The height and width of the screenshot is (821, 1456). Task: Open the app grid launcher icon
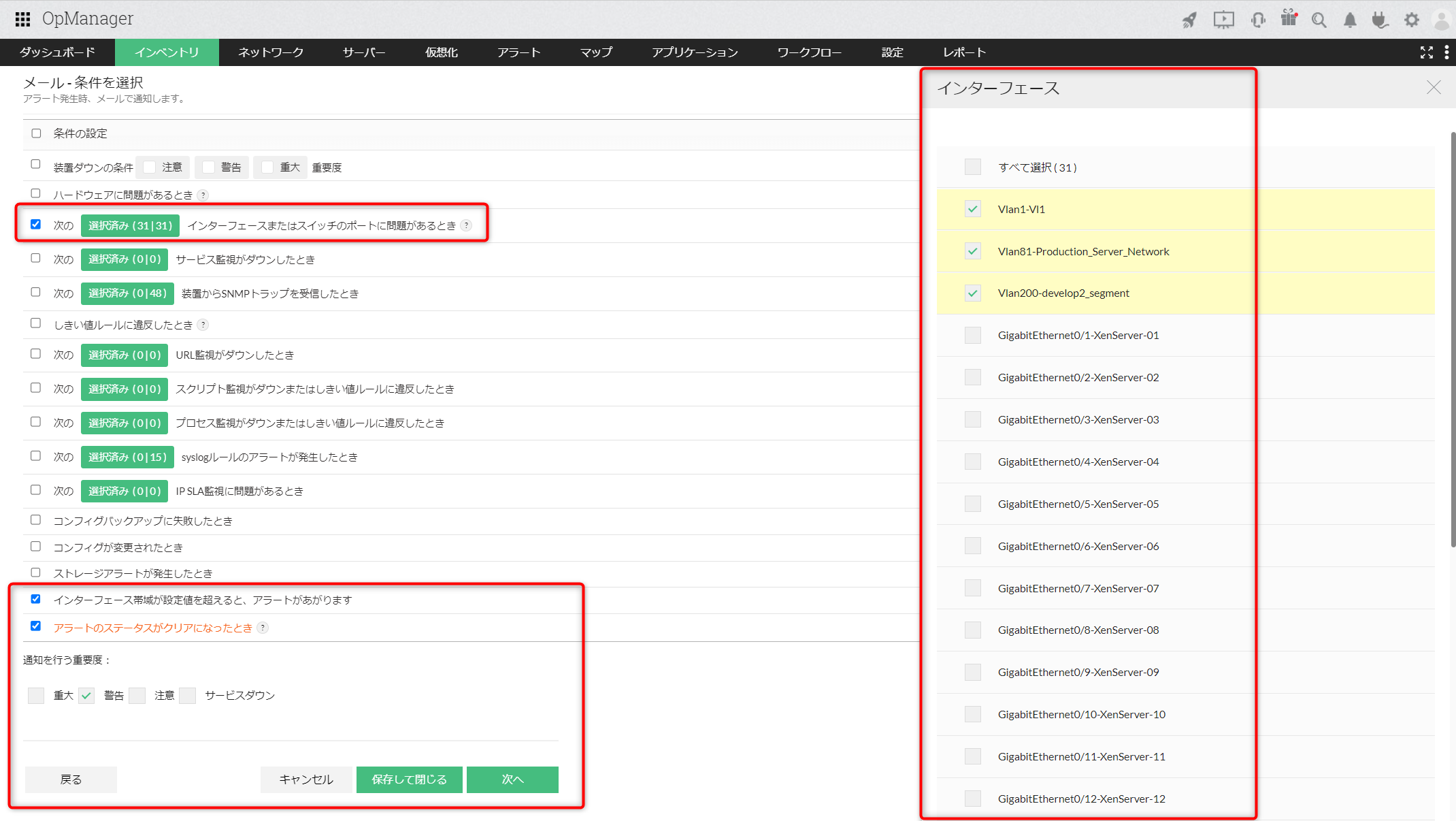click(22, 19)
